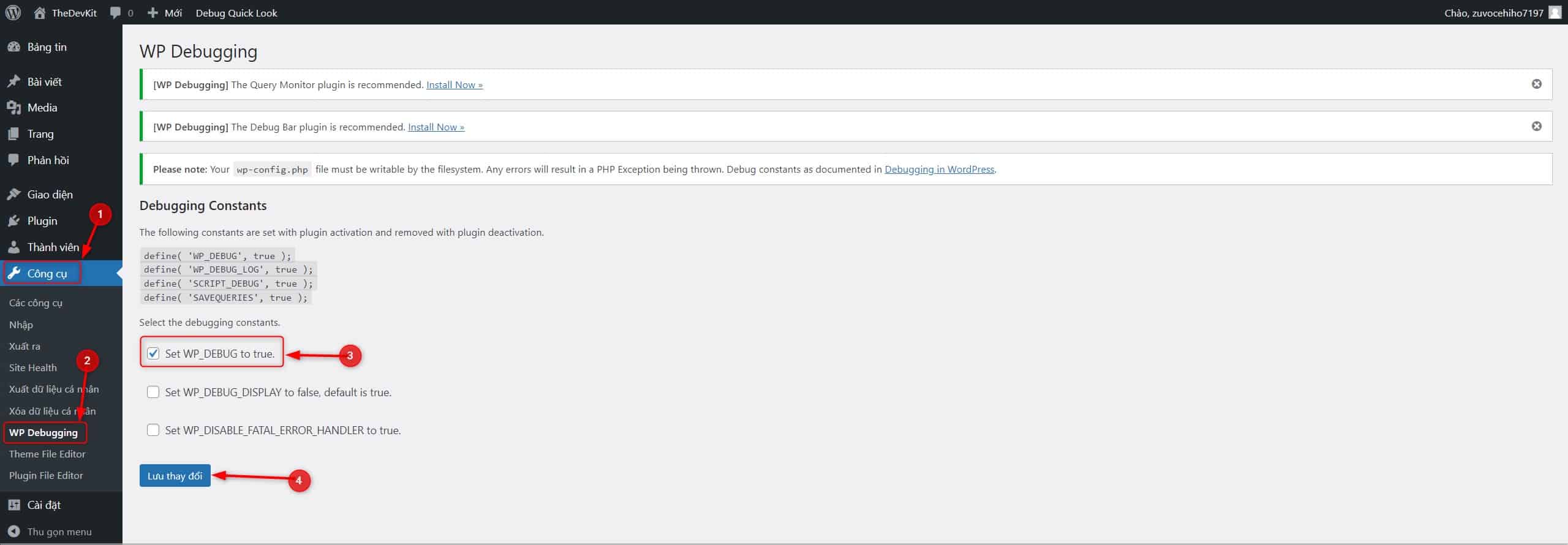
Task: Enable Set WP_DEBUG_DISPLAY to false checkbox
Action: (153, 392)
